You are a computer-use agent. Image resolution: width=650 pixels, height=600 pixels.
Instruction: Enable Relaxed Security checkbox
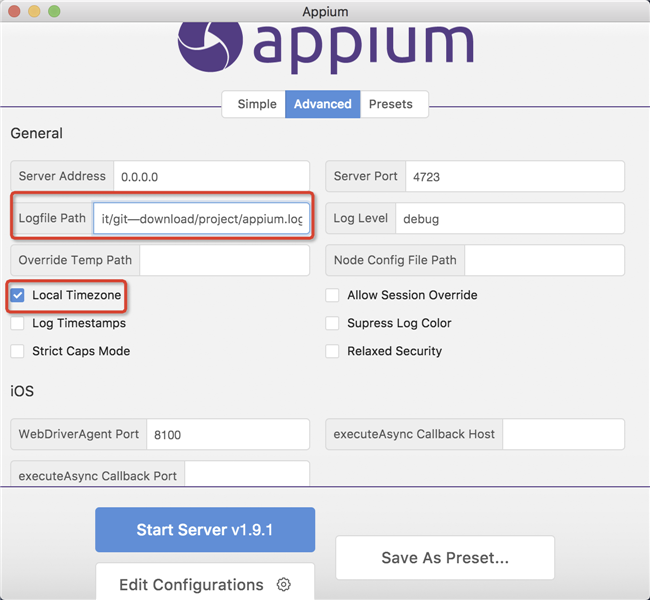[x=332, y=351]
